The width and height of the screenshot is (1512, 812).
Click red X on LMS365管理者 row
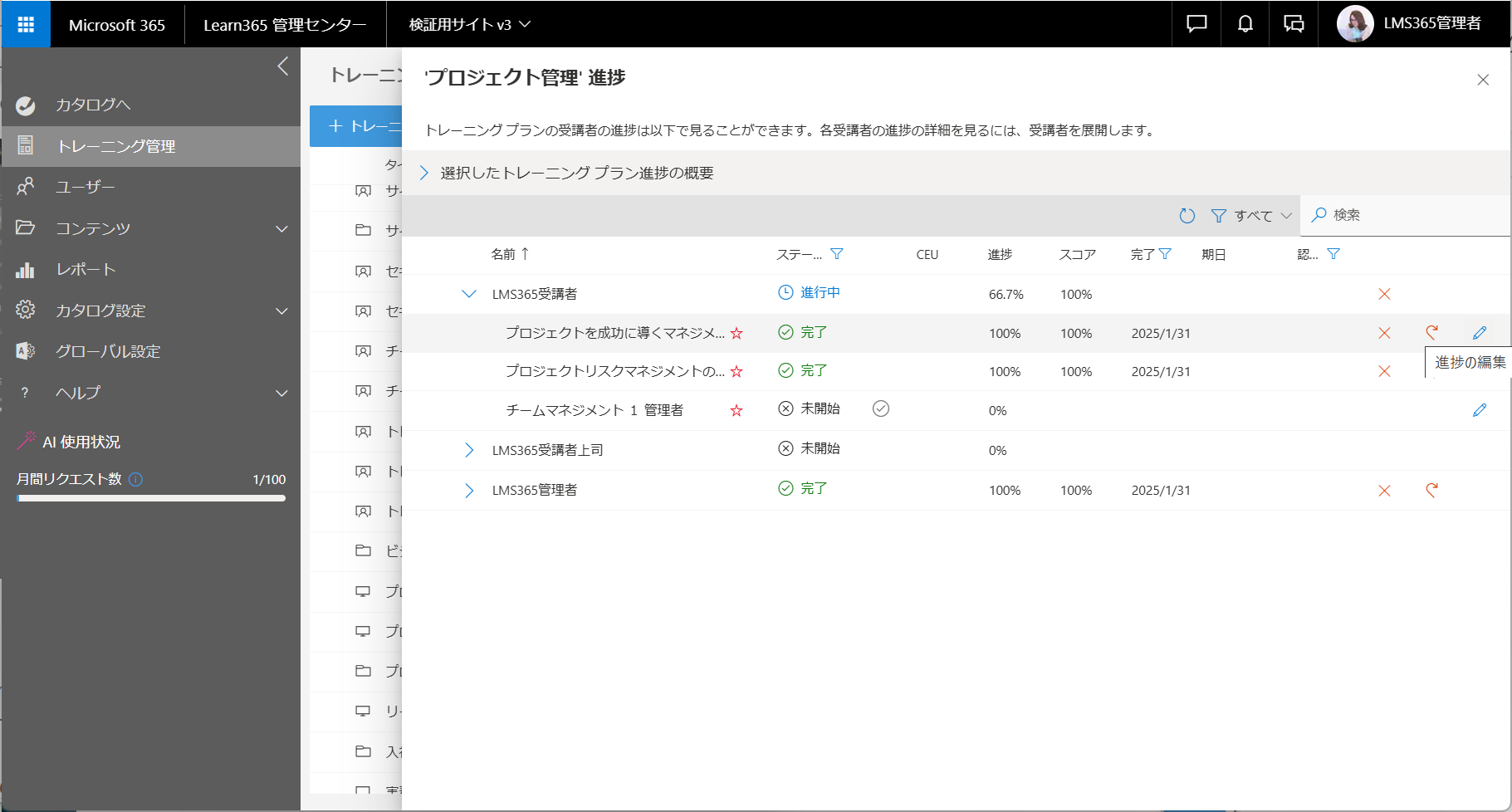1384,491
